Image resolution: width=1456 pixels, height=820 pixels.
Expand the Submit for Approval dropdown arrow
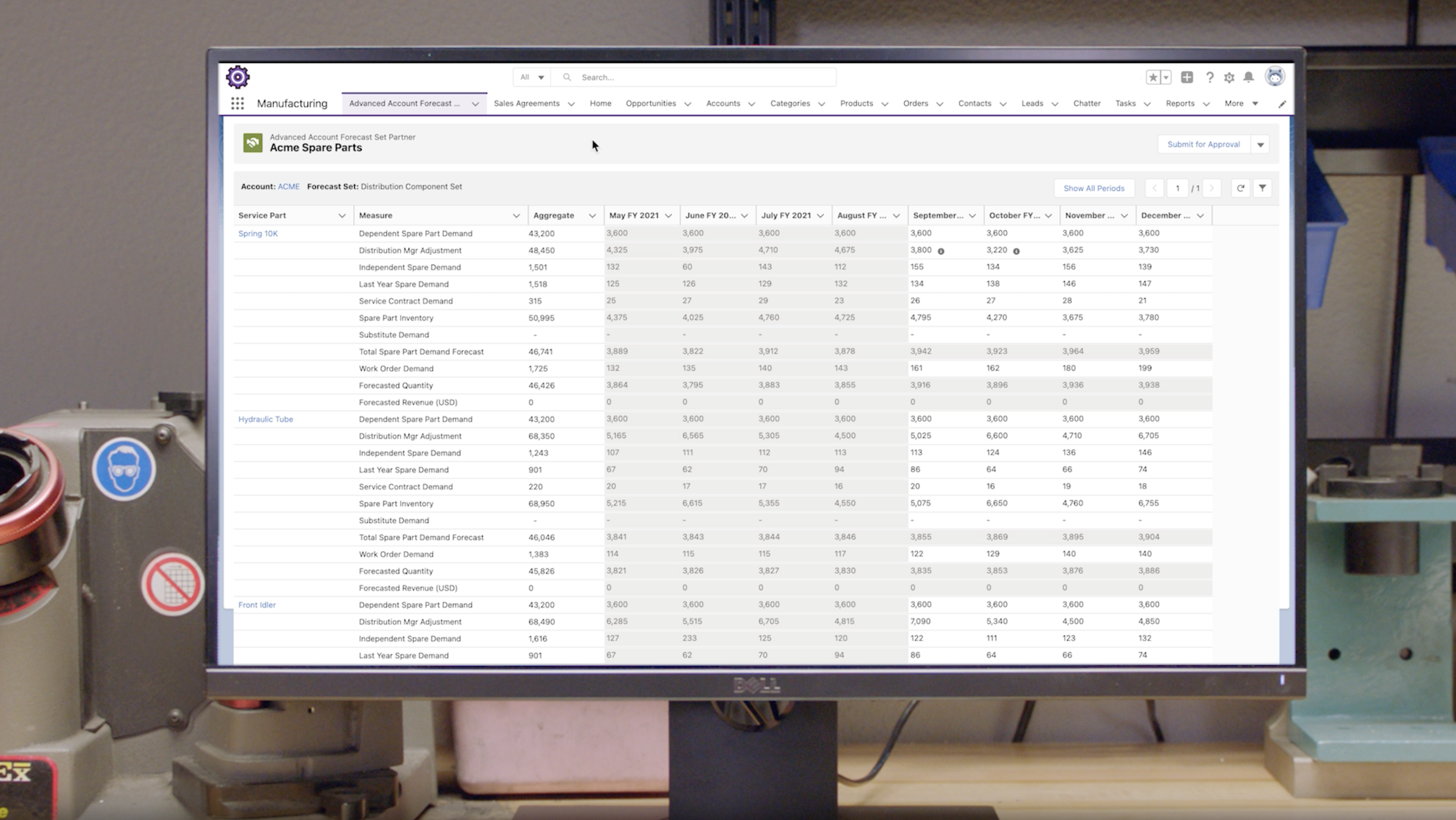click(1260, 145)
